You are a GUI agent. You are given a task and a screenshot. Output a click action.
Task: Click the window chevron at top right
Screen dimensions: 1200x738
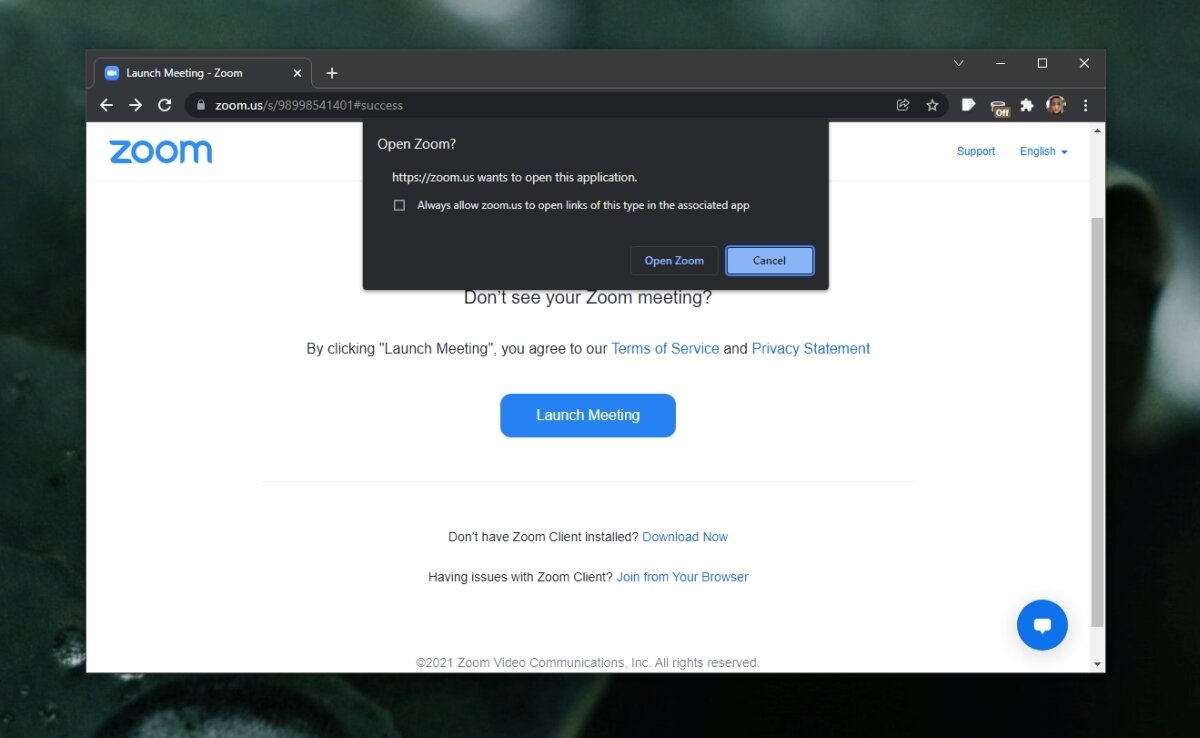tap(958, 63)
